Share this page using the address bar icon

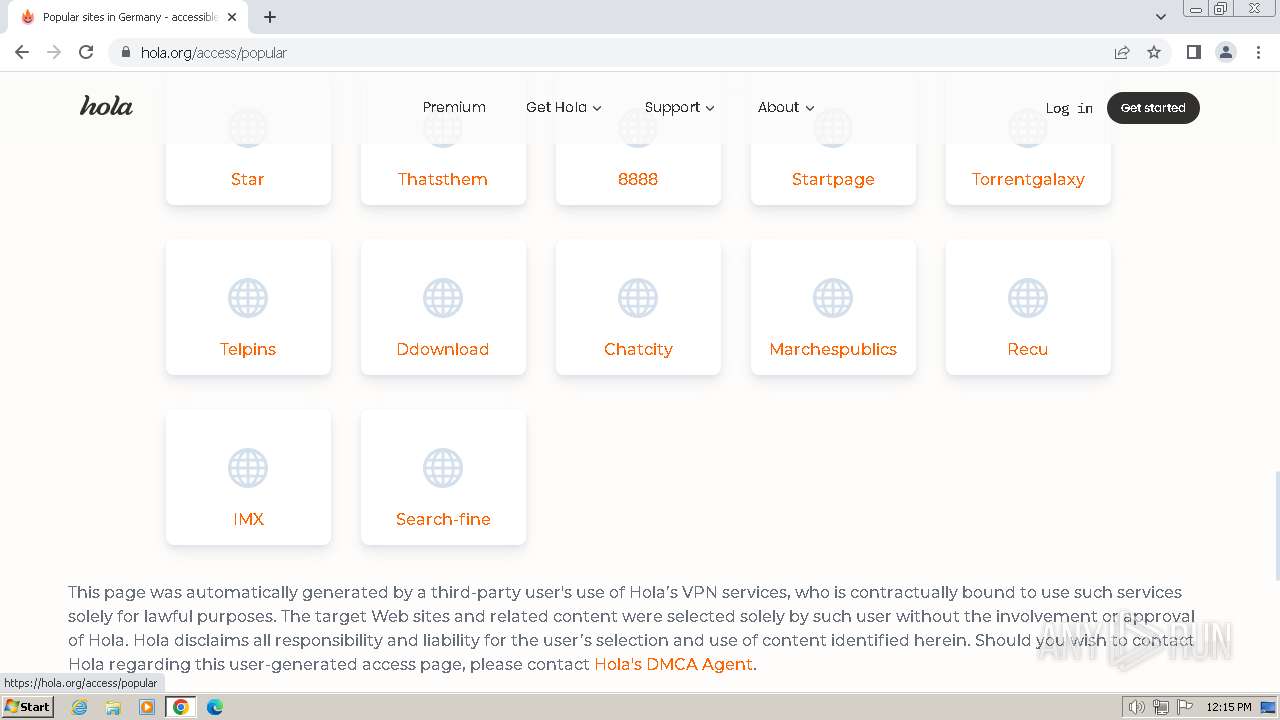coord(1122,52)
